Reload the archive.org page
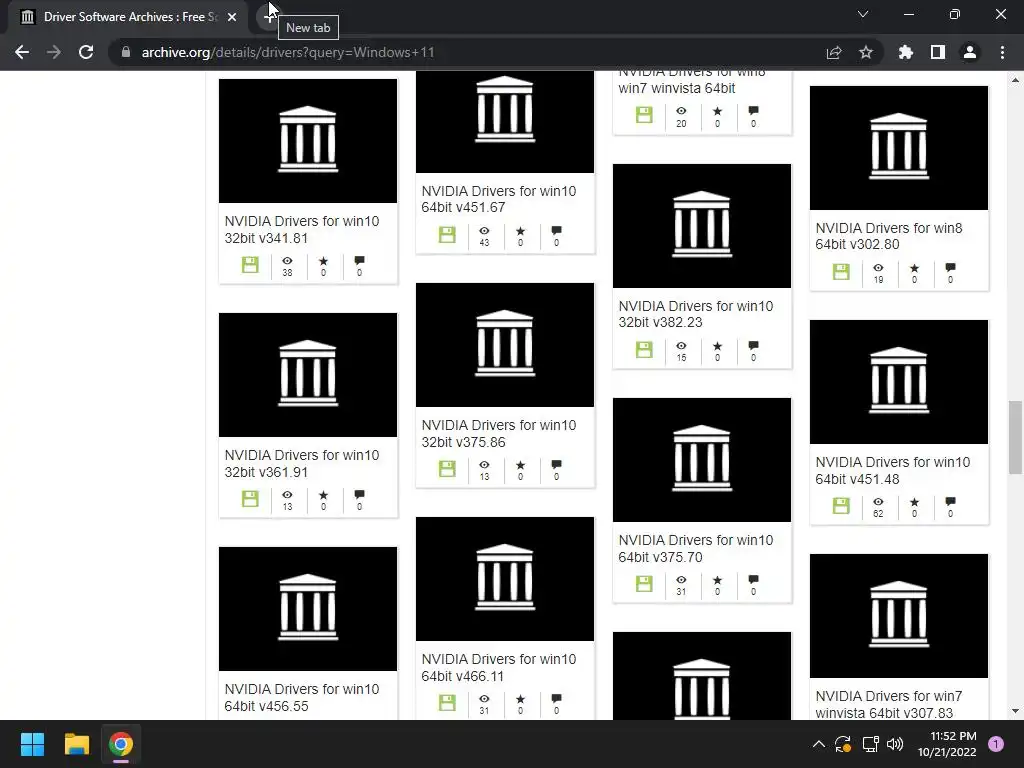This screenshot has height=768, width=1024. tap(86, 52)
